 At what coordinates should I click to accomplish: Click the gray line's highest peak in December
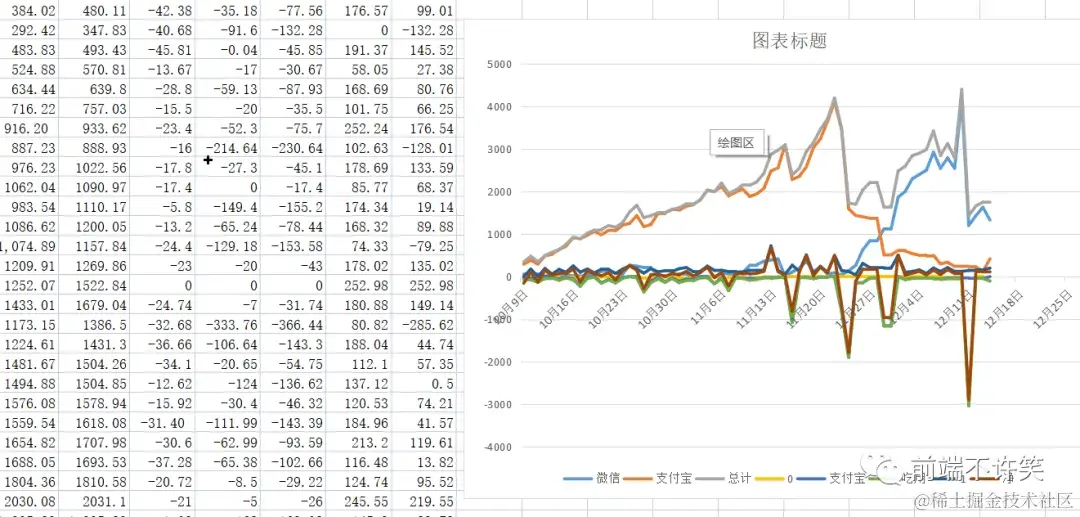point(962,89)
